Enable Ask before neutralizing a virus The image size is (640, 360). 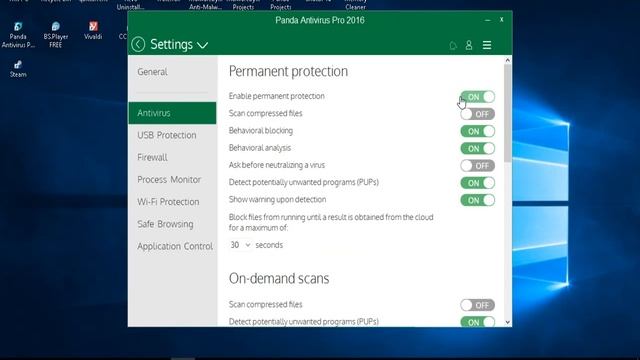pyautogui.click(x=478, y=166)
